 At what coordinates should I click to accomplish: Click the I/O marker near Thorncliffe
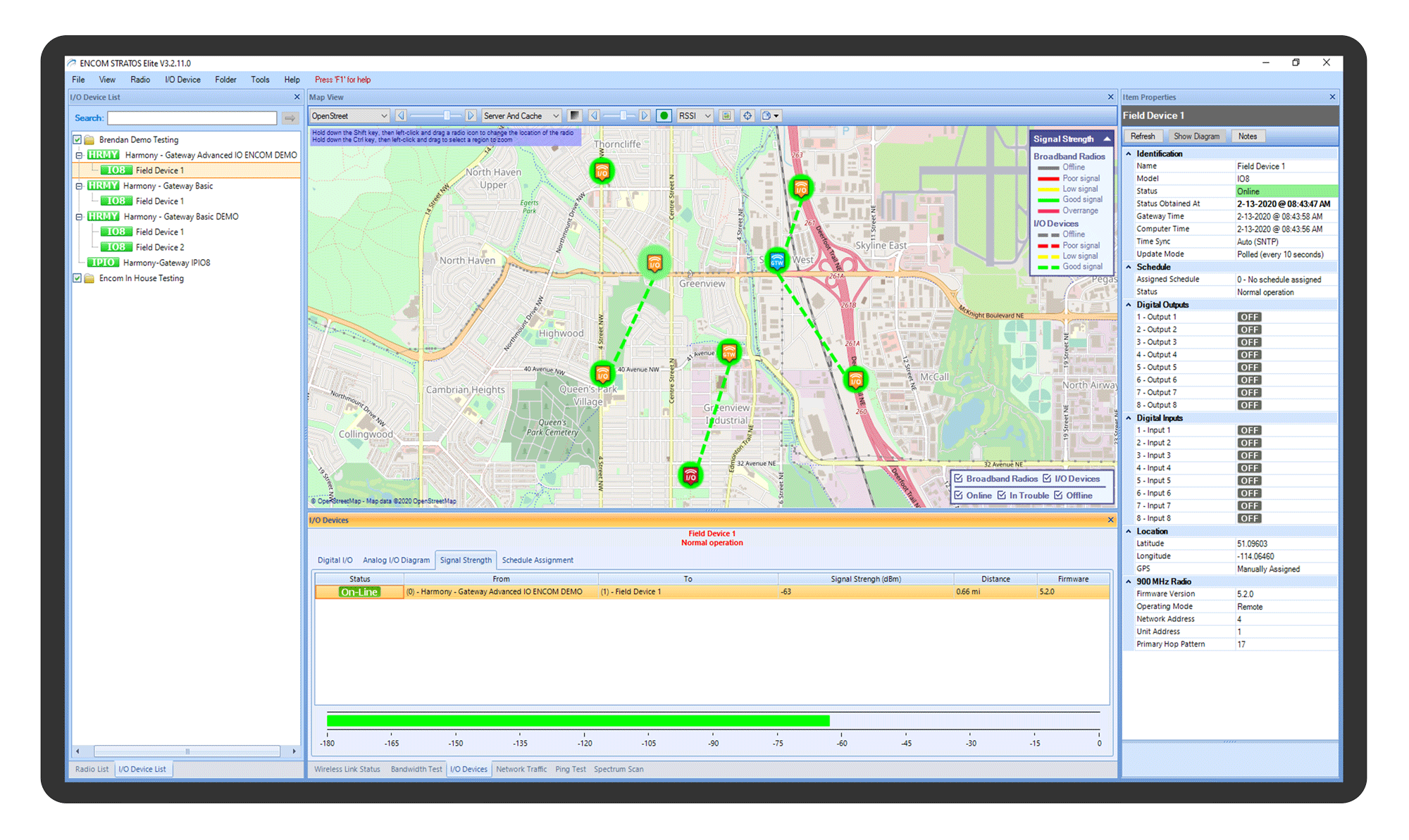(602, 171)
